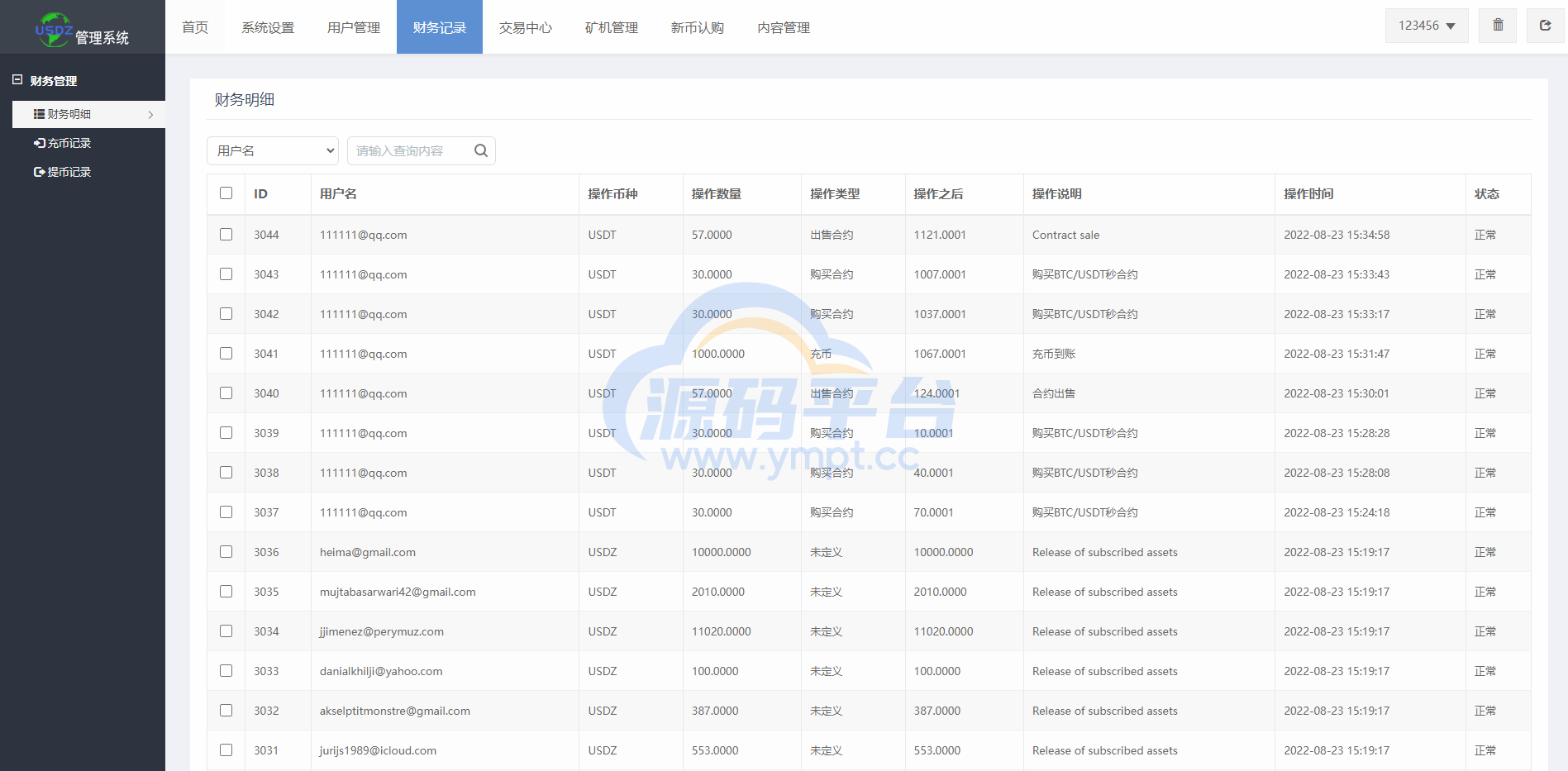Screen dimensions: 1568x771
Task: Click the logout icon in top bar
Action: coord(1545,26)
